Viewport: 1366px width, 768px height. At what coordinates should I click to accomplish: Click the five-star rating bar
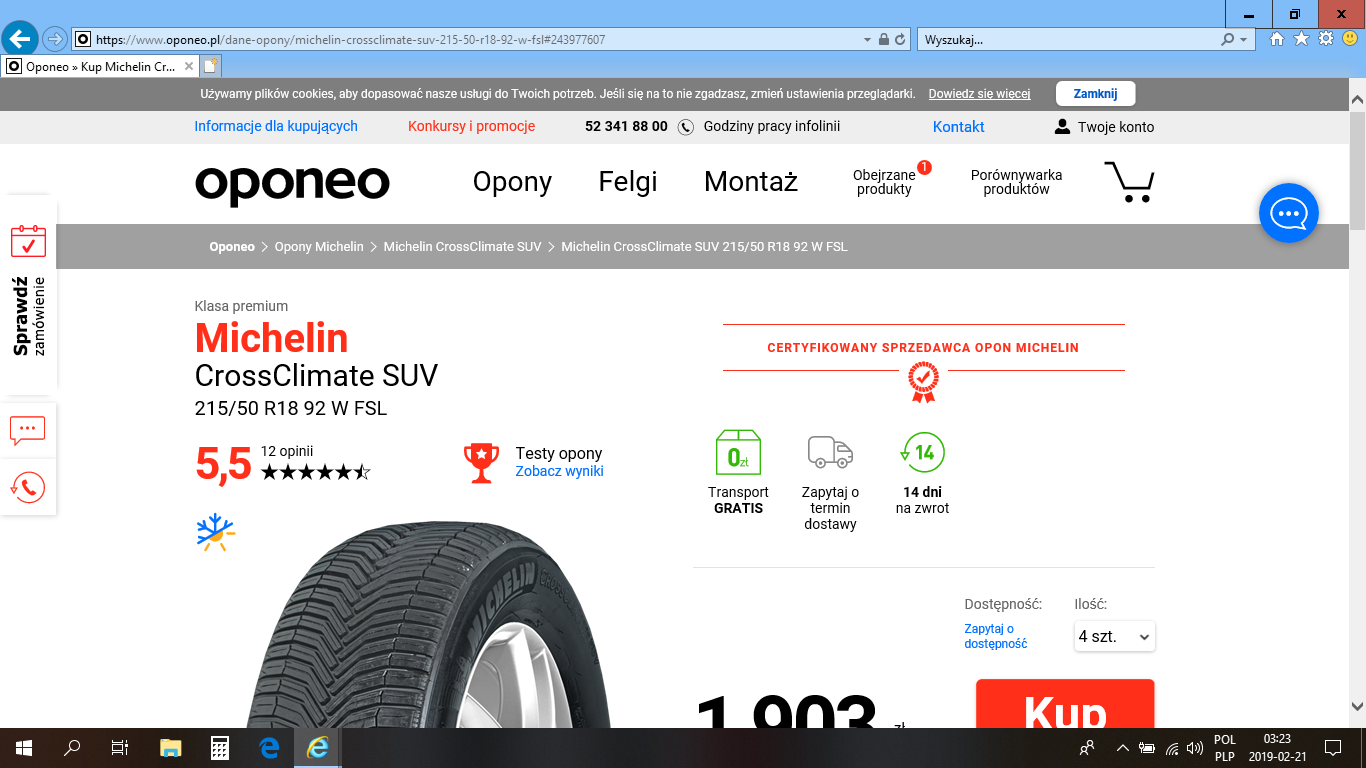[x=315, y=472]
